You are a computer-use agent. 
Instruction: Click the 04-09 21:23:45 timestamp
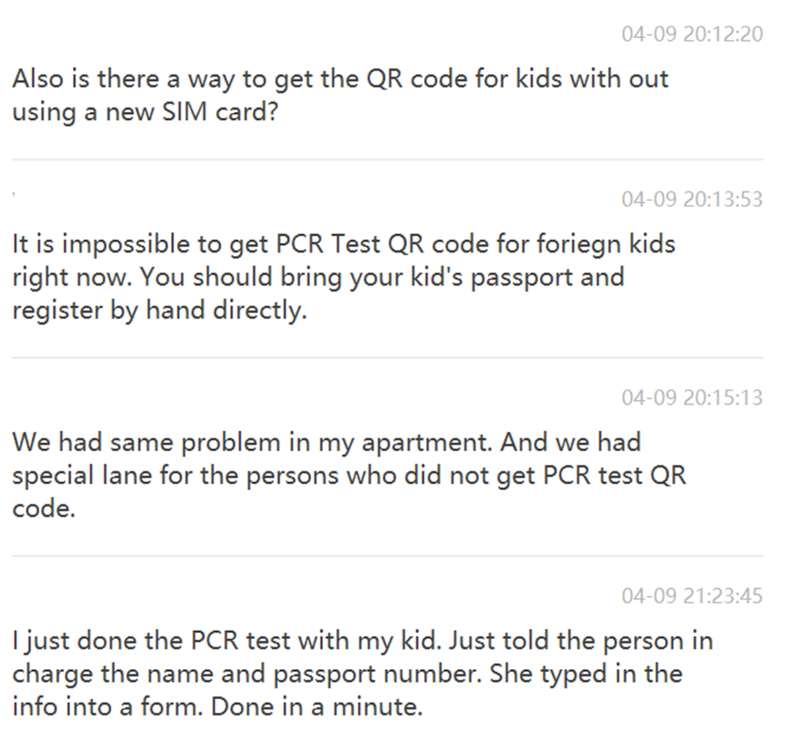692,596
